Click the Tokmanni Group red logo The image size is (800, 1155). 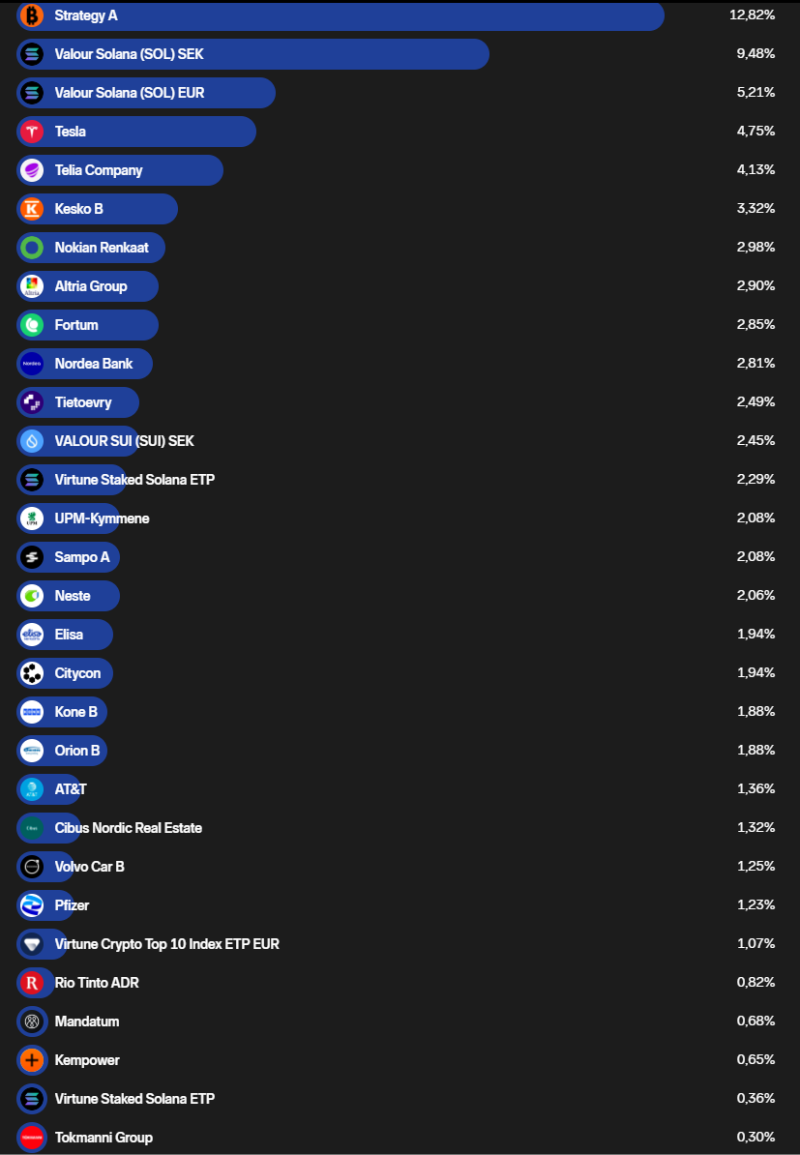coord(32,1137)
